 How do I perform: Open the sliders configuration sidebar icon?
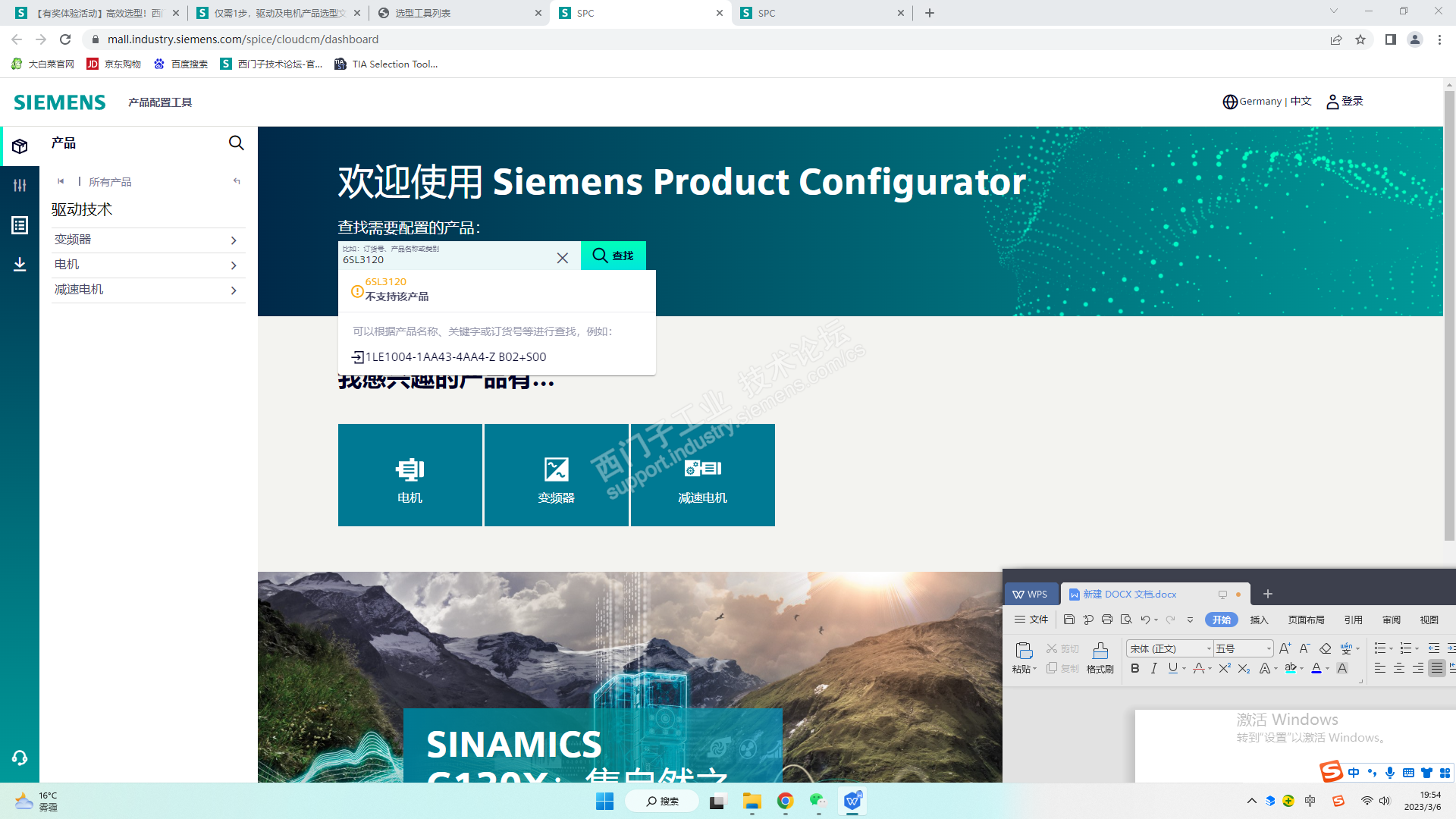[x=20, y=185]
